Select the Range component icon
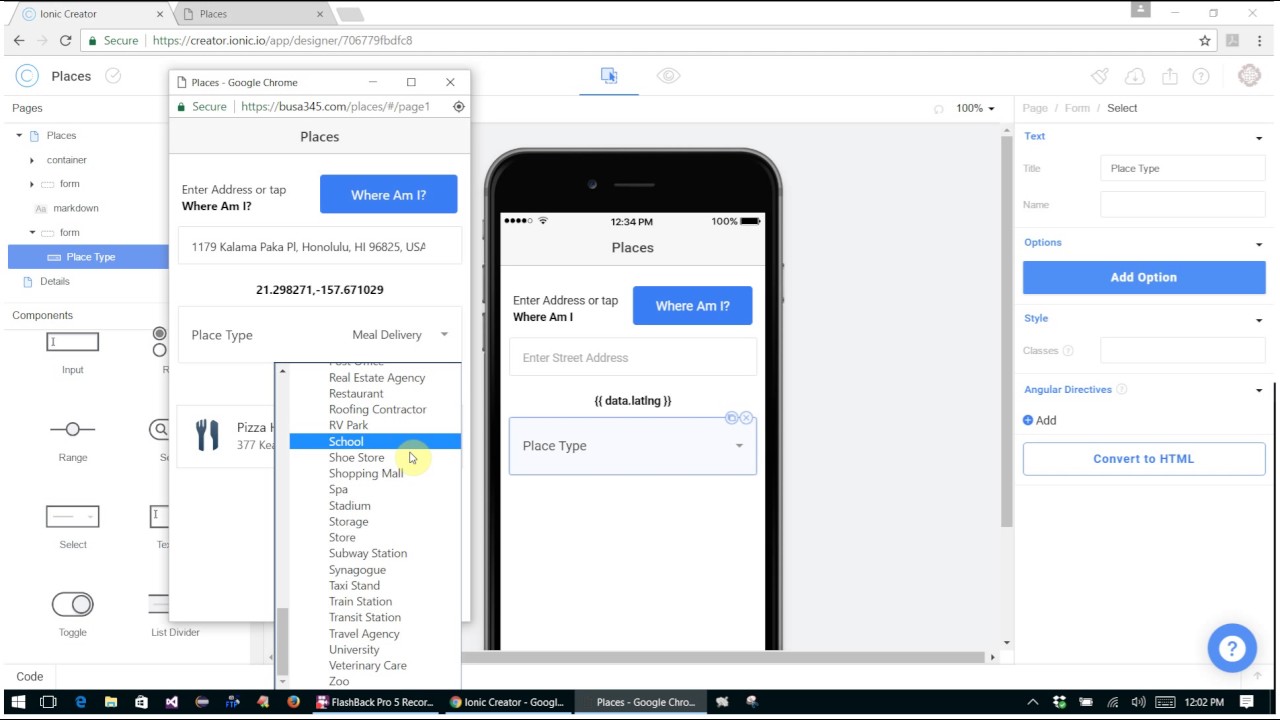Image resolution: width=1280 pixels, height=720 pixels. click(73, 429)
